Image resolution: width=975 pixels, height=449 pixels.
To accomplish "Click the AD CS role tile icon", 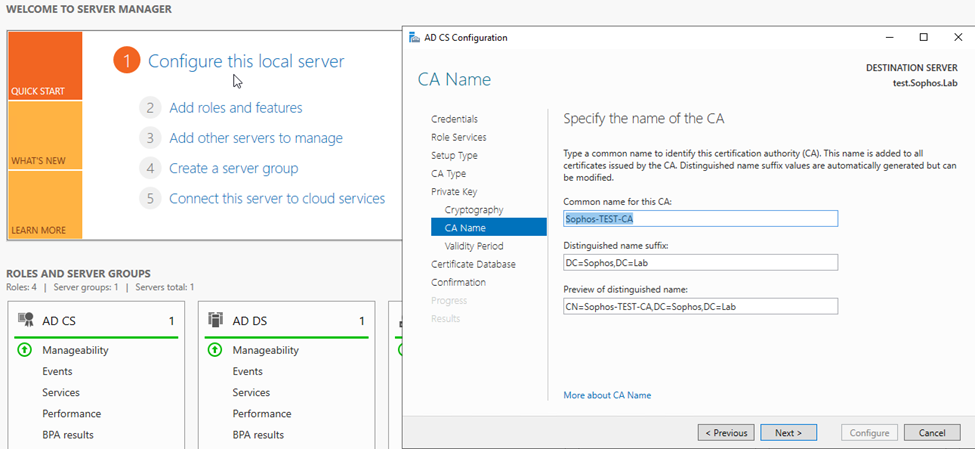I will (x=25, y=321).
